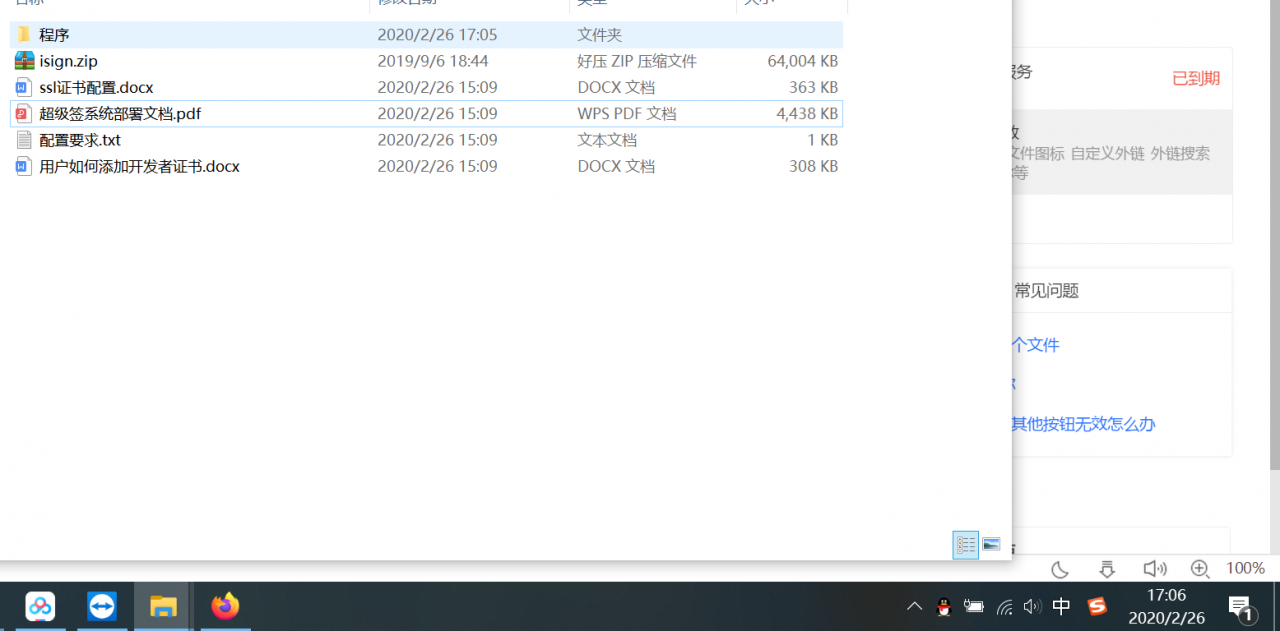The image size is (1280, 631).
Task: Open Firefox from the taskbar
Action: click(x=225, y=606)
